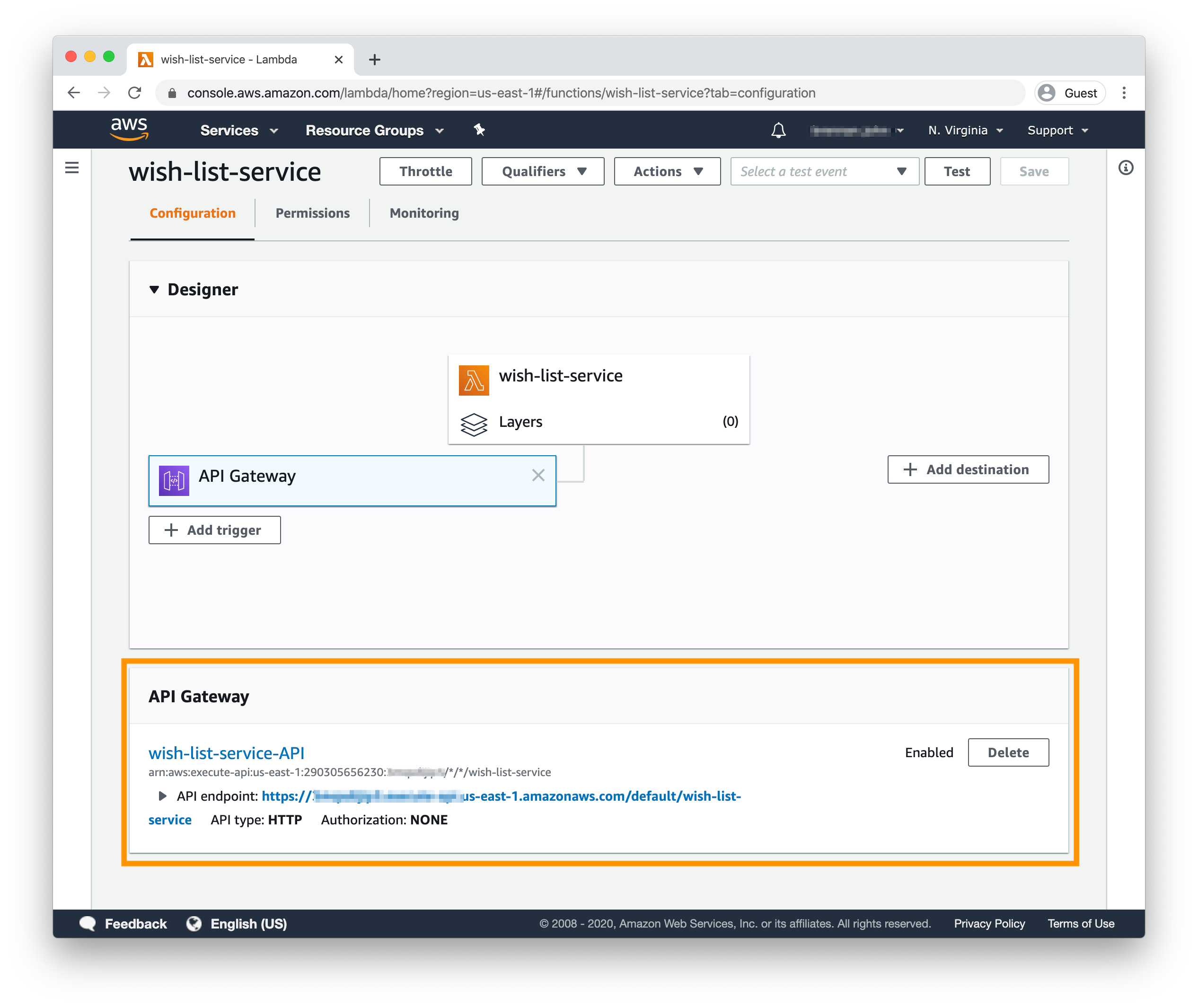Open the notifications bell icon

(778, 130)
